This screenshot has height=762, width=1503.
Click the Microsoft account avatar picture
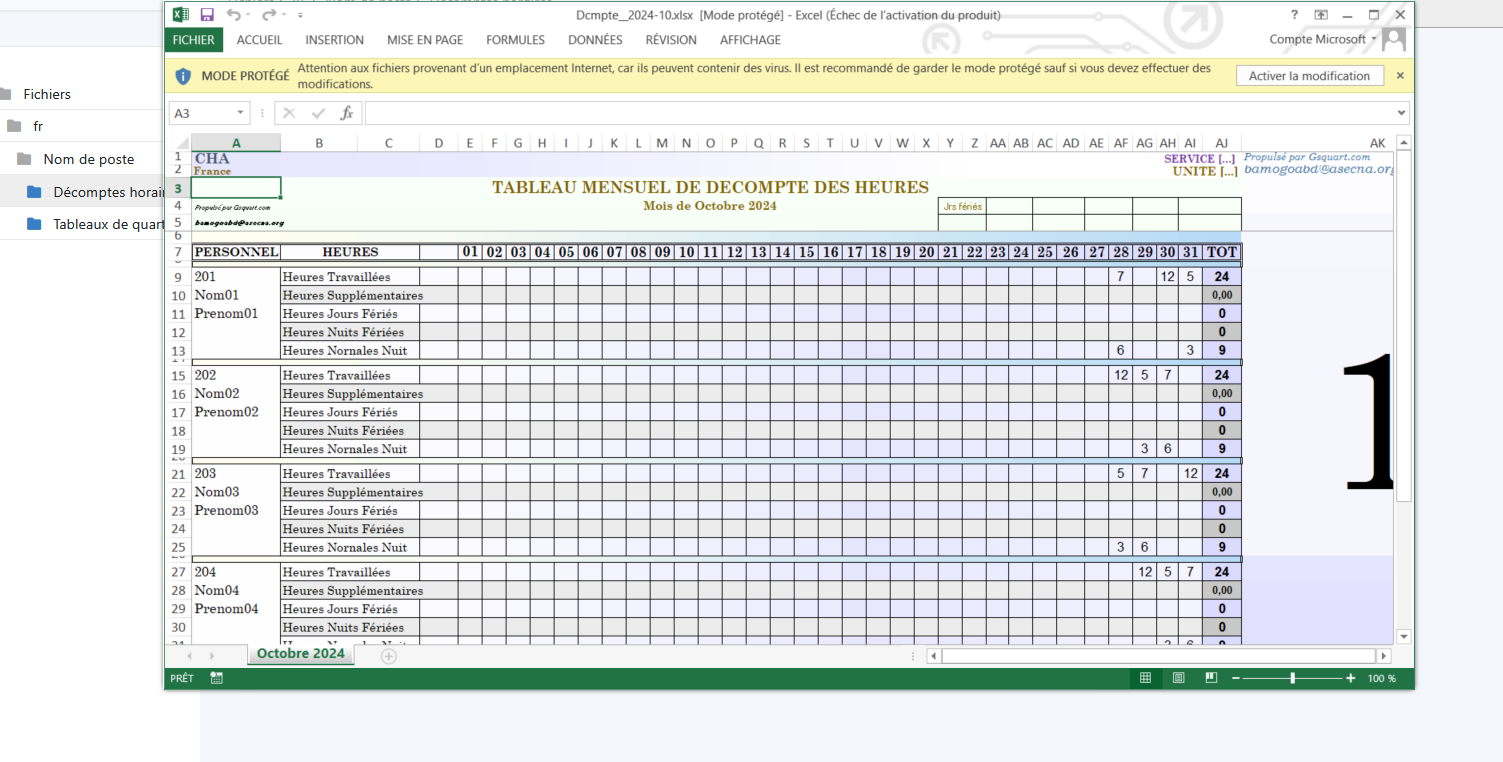(x=1394, y=39)
